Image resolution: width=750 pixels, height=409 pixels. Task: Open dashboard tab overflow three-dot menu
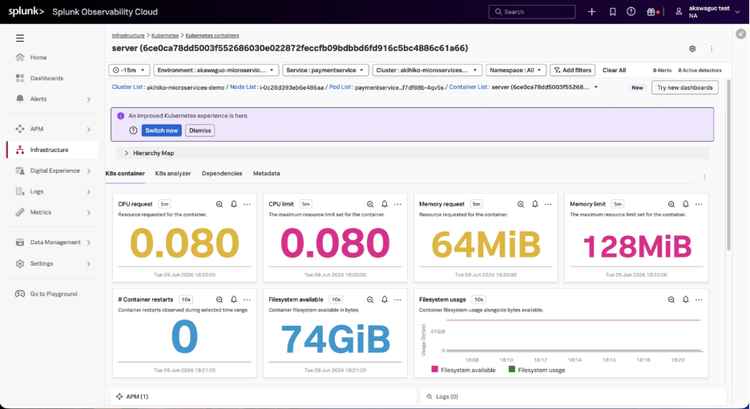705,177
